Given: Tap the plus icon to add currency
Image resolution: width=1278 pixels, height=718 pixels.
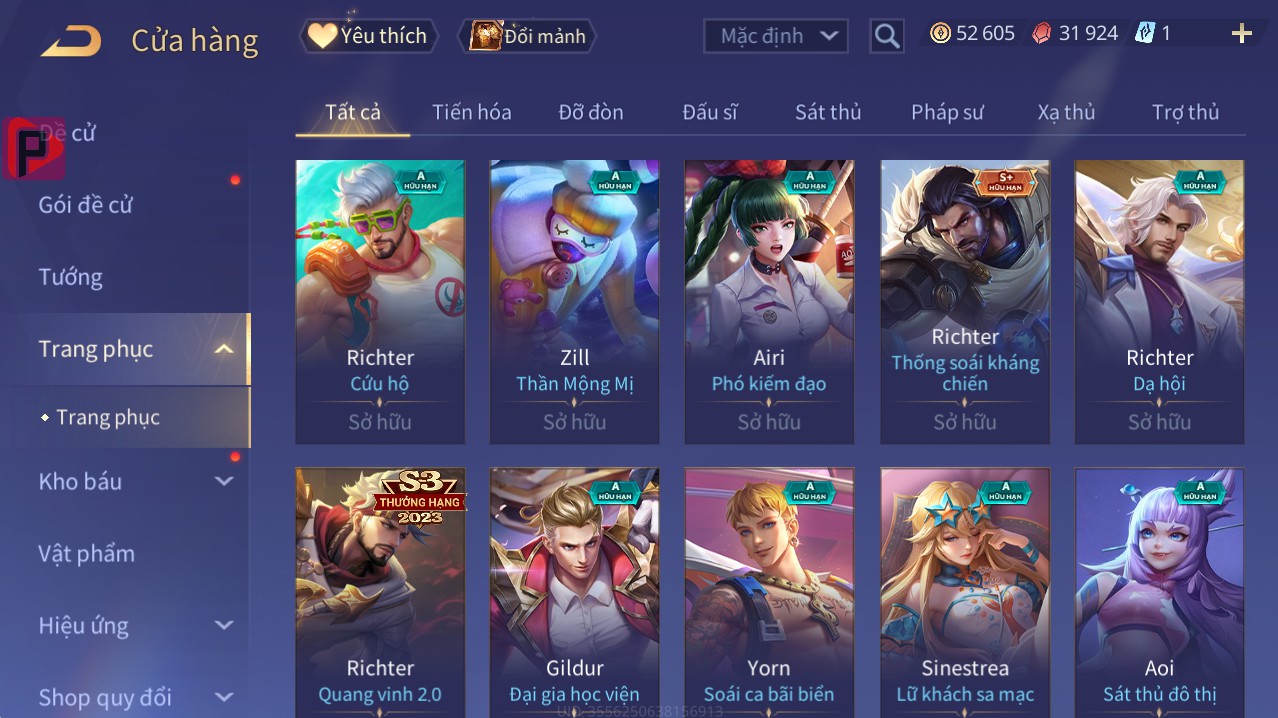Looking at the screenshot, I should pyautogui.click(x=1241, y=34).
